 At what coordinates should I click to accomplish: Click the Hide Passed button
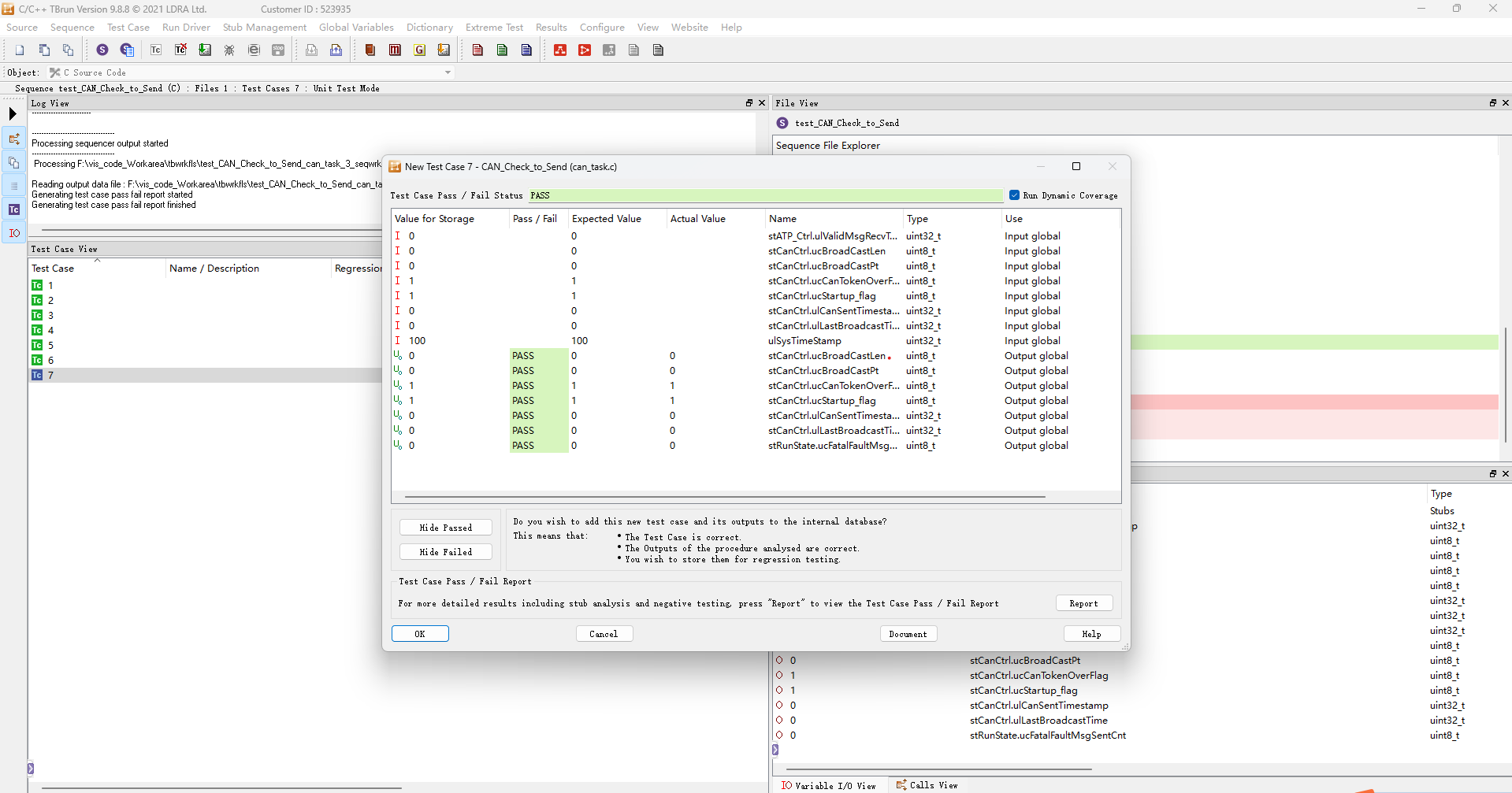coord(445,528)
